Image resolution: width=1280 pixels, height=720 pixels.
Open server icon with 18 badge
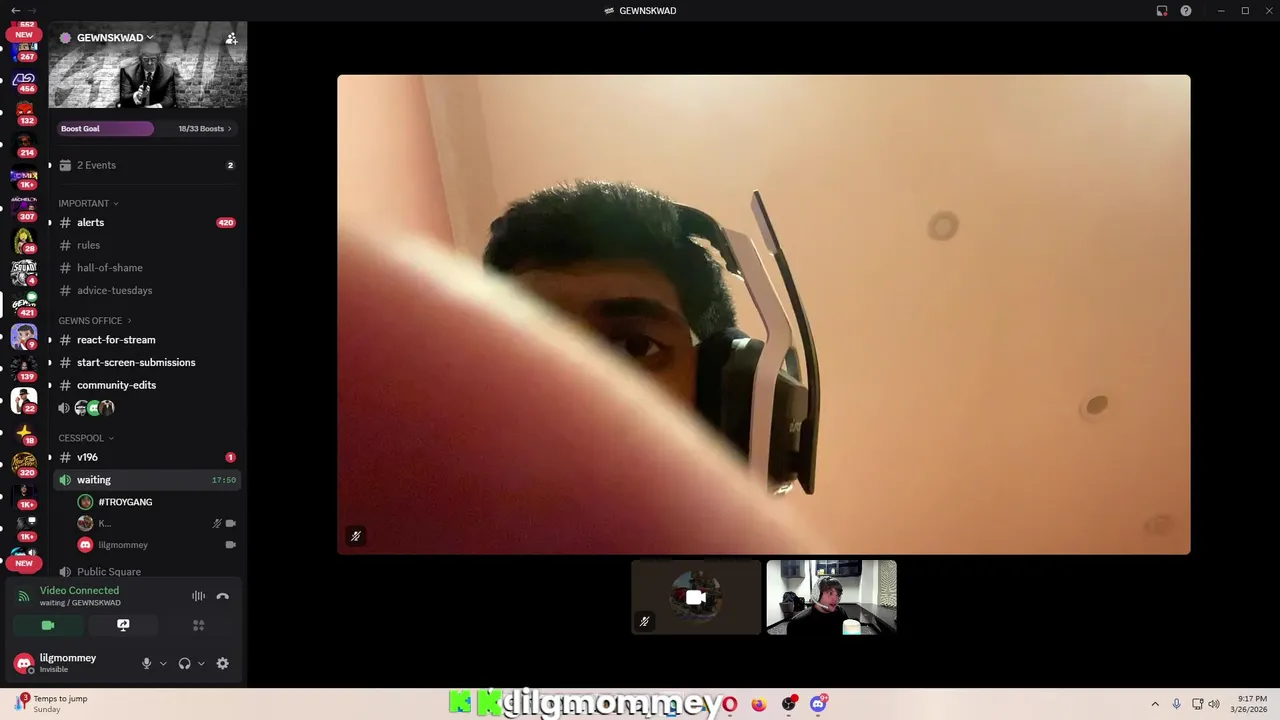pyautogui.click(x=24, y=433)
